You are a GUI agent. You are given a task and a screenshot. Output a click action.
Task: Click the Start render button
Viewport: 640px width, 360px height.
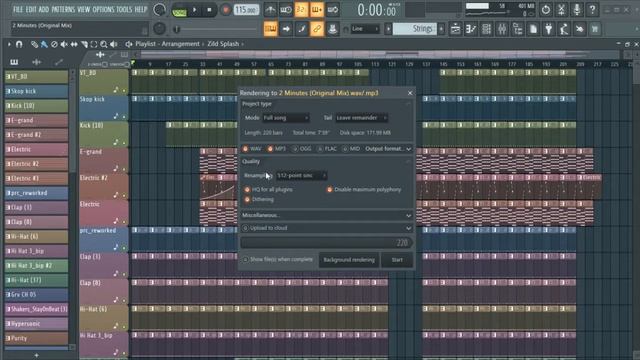397,260
